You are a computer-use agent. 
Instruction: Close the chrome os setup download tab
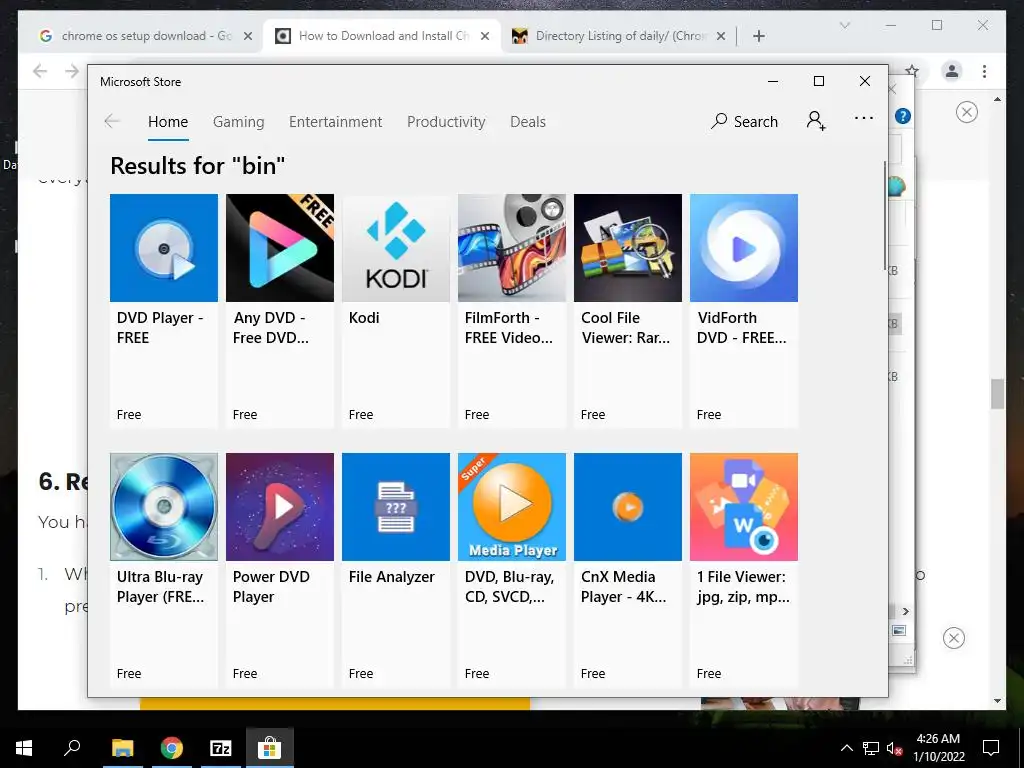point(248,36)
